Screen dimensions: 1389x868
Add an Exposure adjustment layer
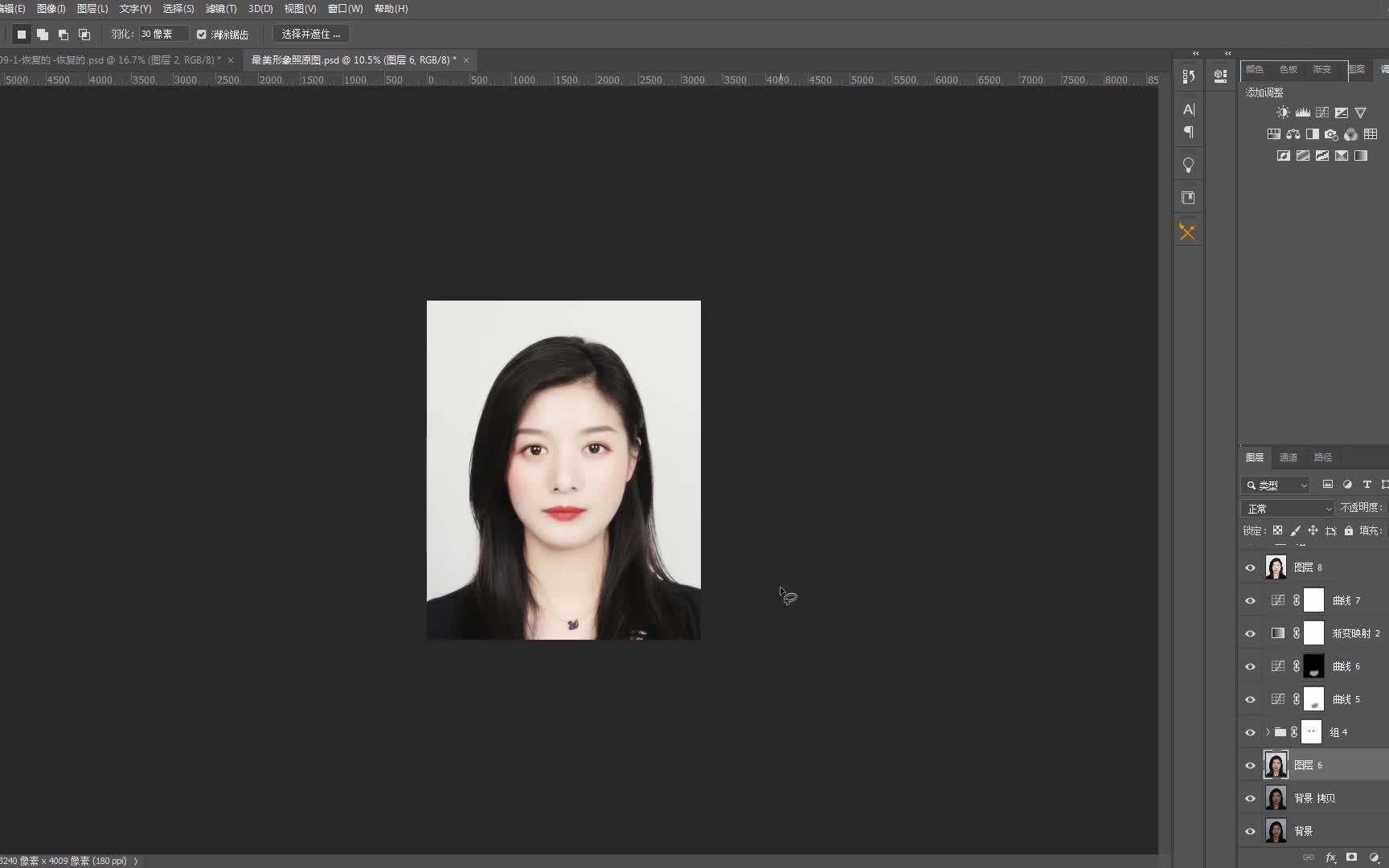[1341, 113]
